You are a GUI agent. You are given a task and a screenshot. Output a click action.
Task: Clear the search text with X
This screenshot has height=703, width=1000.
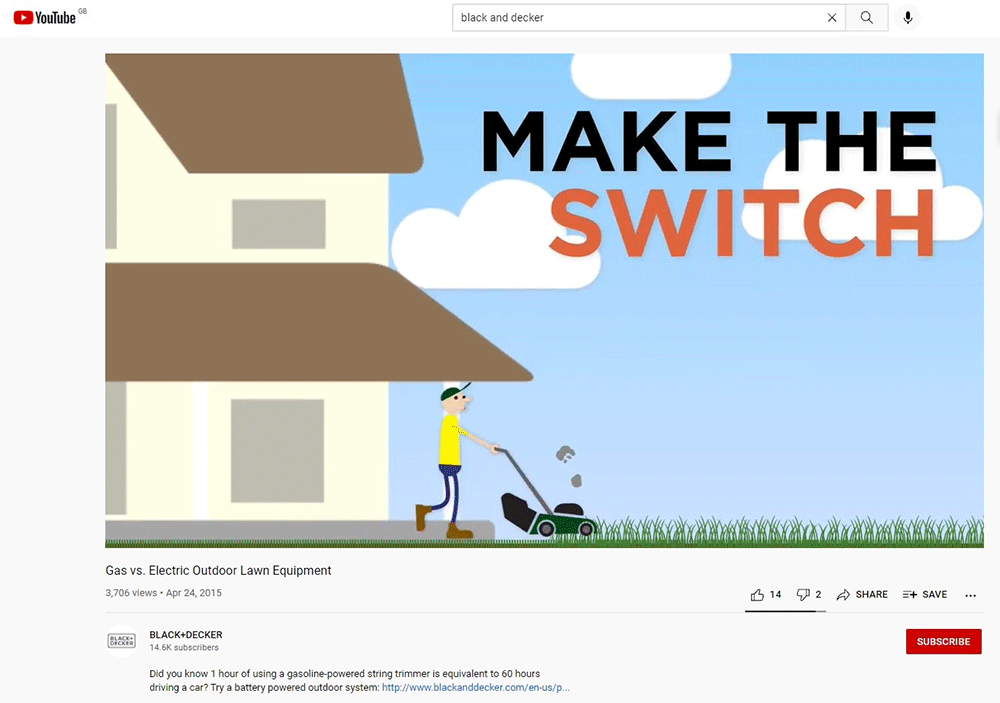(832, 18)
